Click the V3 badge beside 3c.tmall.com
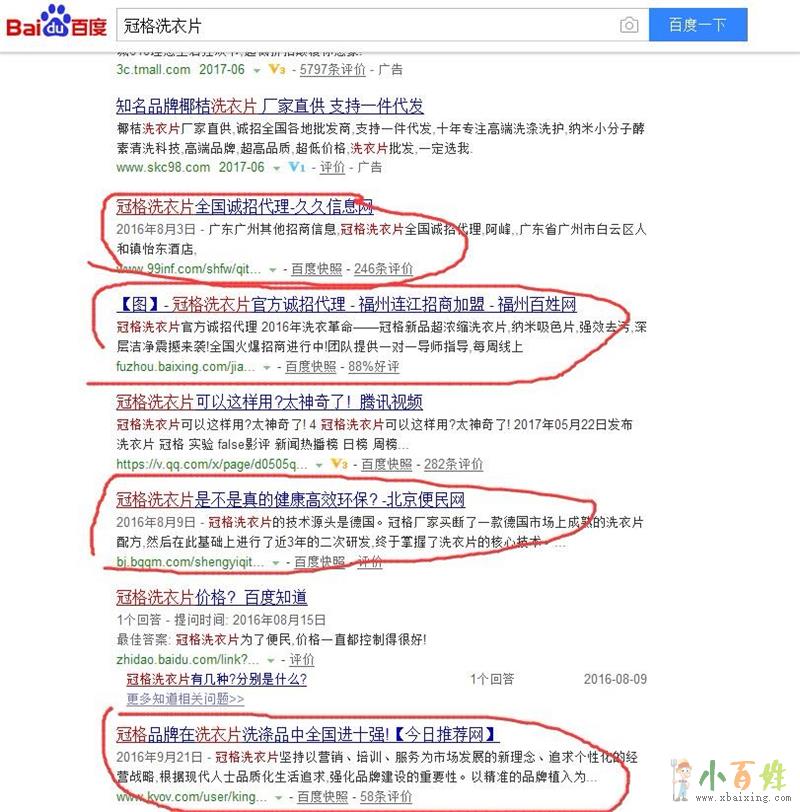 277,69
